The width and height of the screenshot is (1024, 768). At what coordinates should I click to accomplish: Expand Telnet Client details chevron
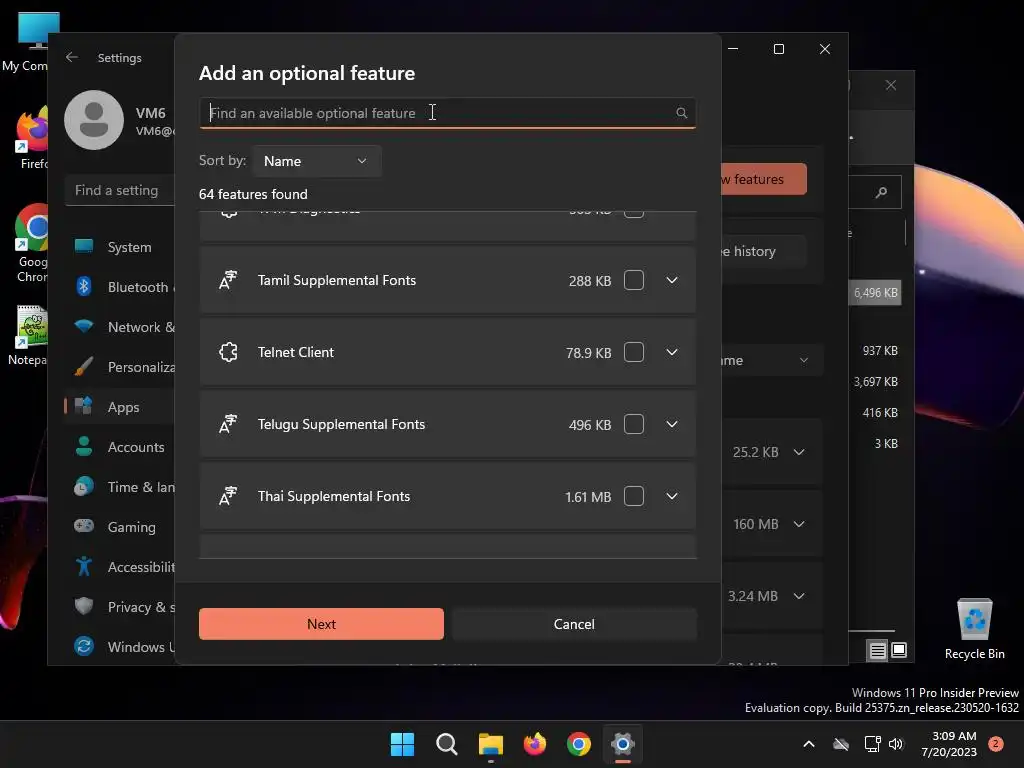coord(671,352)
